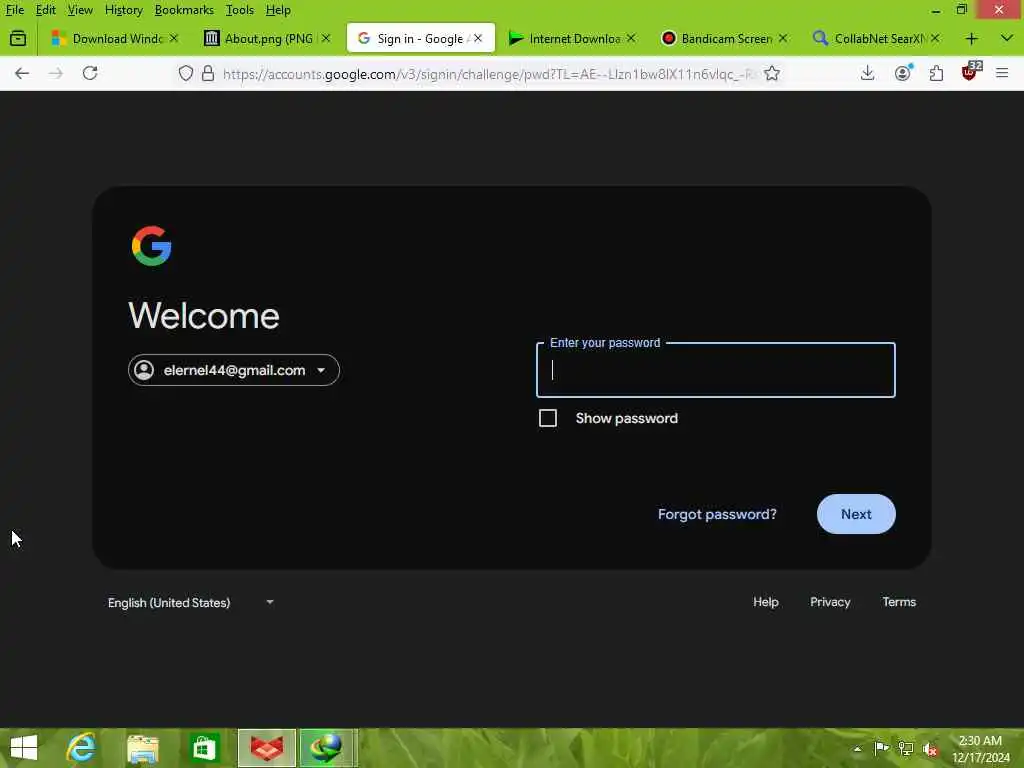Open the muted volume tray icon
The width and height of the screenshot is (1024, 768).
click(931, 749)
